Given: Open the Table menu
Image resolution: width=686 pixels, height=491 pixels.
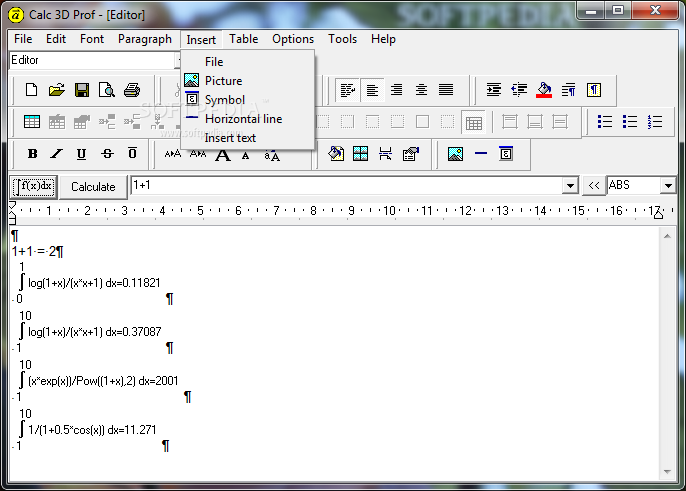Looking at the screenshot, I should pyautogui.click(x=244, y=39).
